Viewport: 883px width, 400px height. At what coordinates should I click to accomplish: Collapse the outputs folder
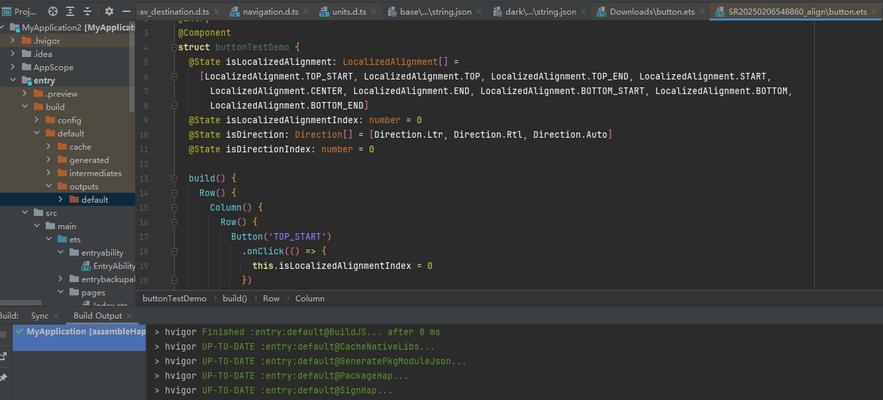(48, 186)
